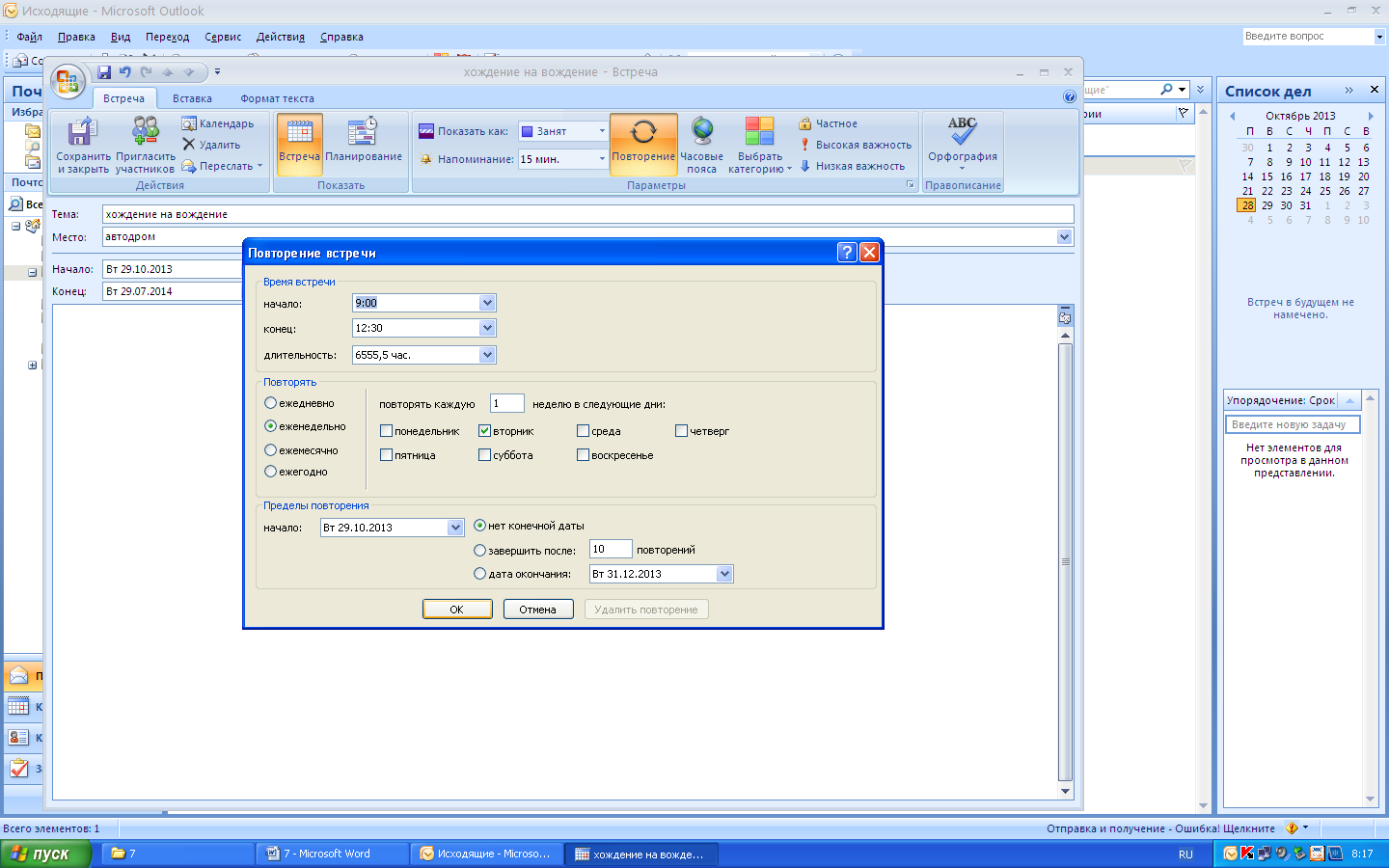Viewport: 1389px width, 868px height.
Task: Open Часовые пояса time zones
Action: point(702,146)
